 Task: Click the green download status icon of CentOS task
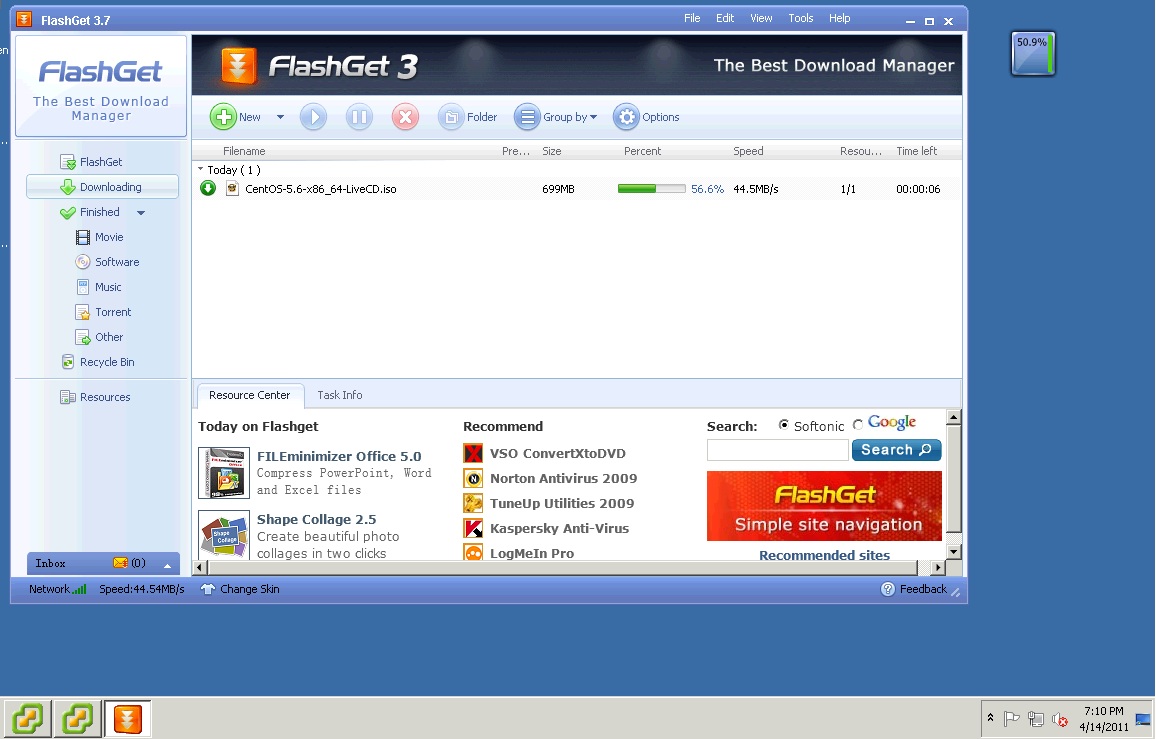click(208, 189)
